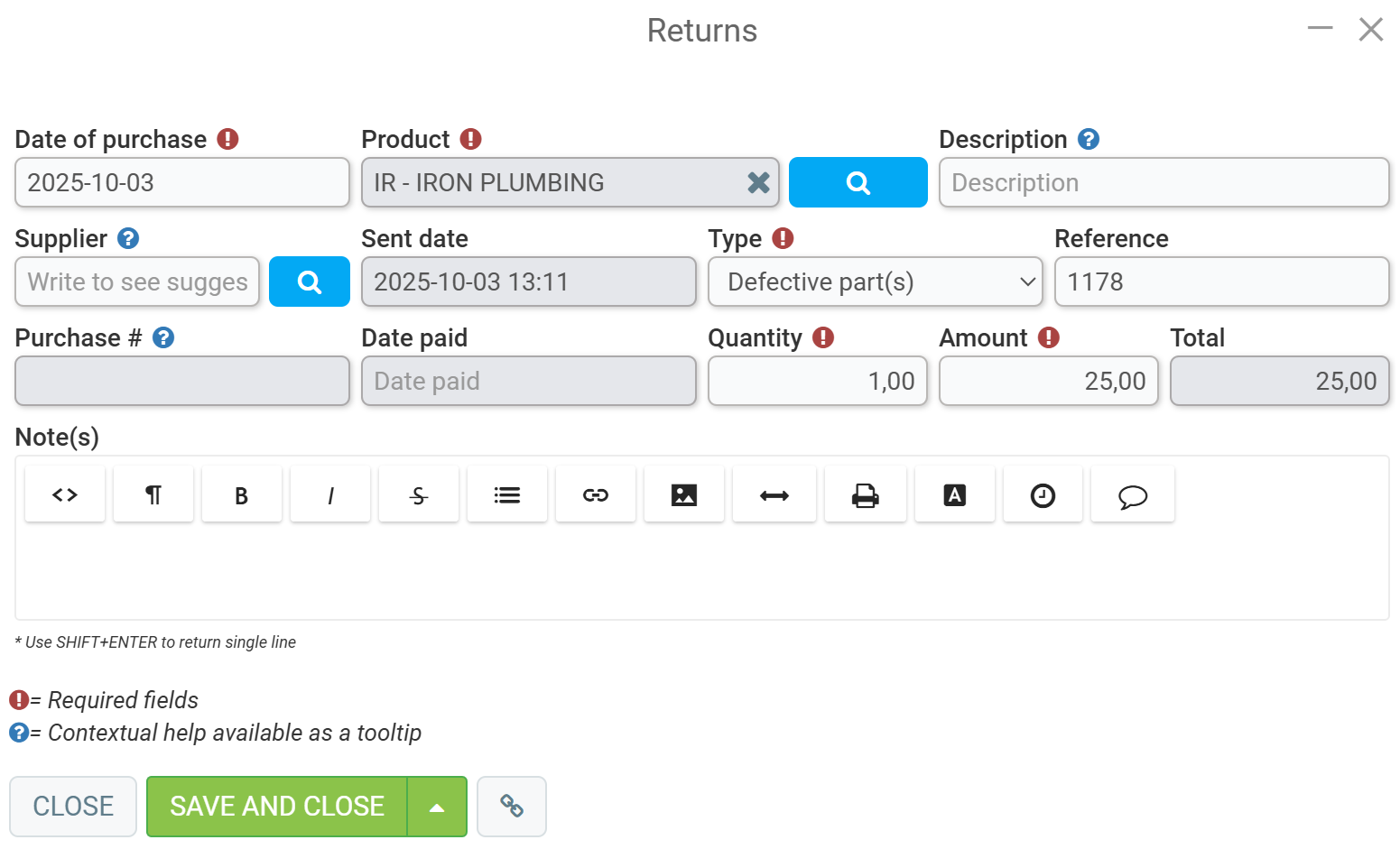Search for a product
1400x849 pixels.
coord(858,182)
